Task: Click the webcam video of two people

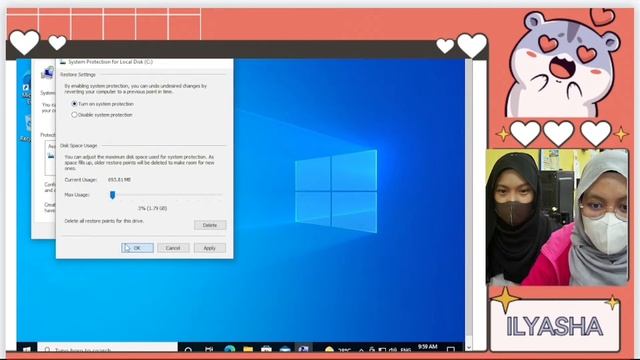Action: point(557,217)
